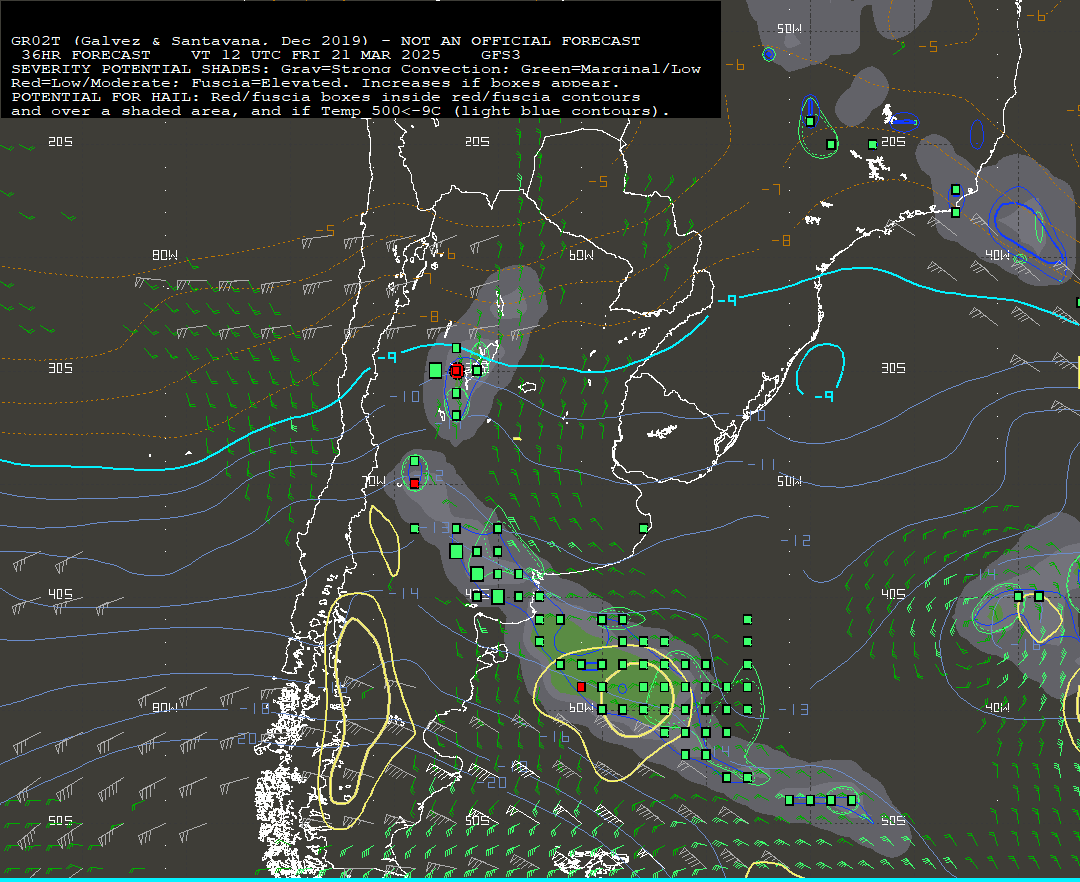The image size is (1080, 882).
Task: Select the '50W' label in the top gray shaded area
Action: click(789, 29)
